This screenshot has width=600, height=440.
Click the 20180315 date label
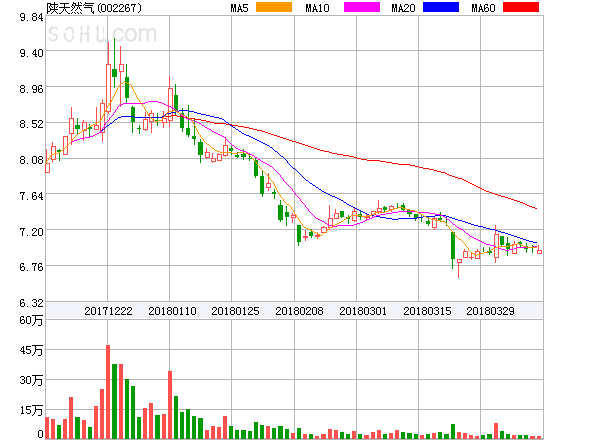point(427,311)
